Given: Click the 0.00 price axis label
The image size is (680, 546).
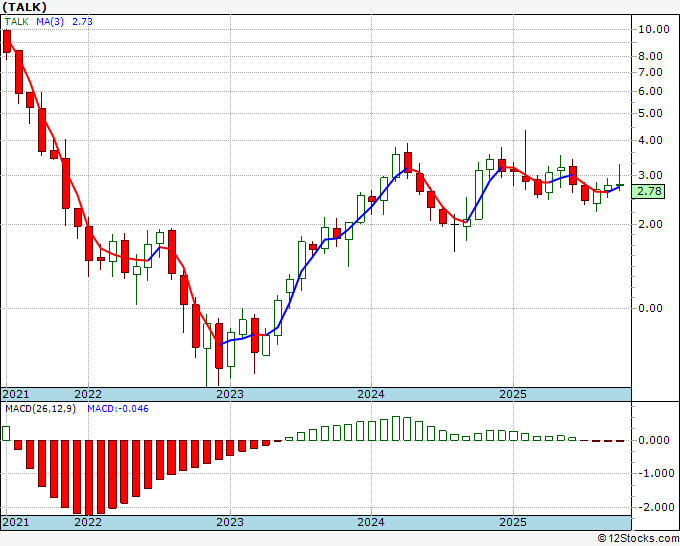Looking at the screenshot, I should coord(650,308).
